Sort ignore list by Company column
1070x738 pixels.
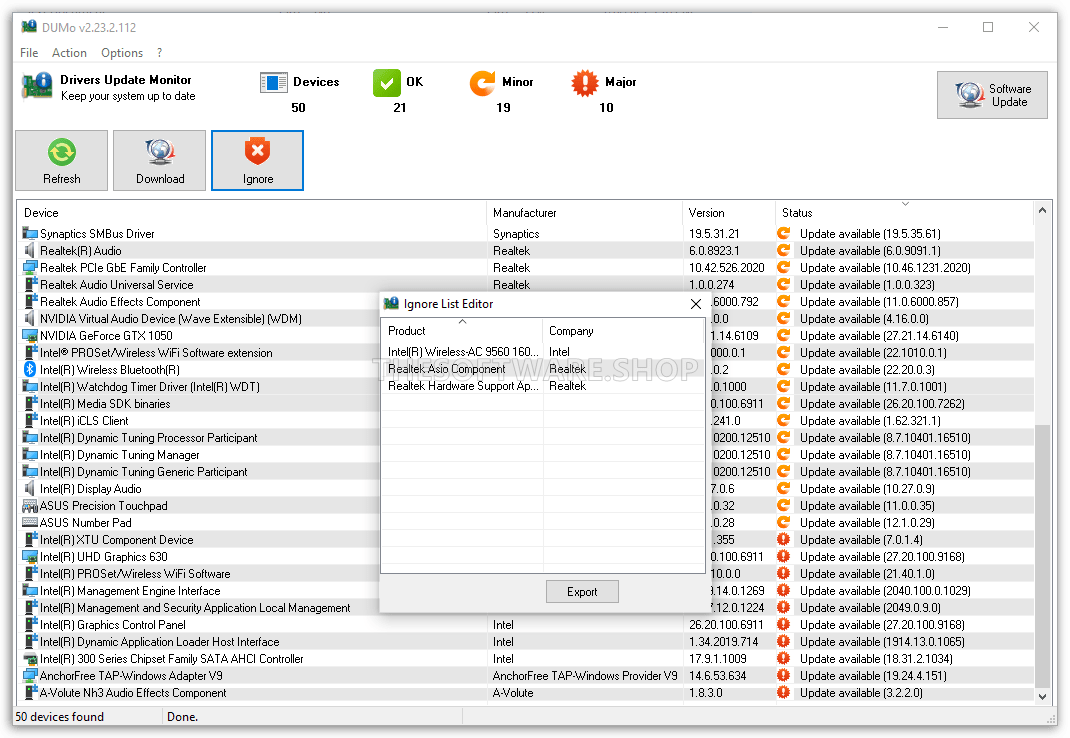pyautogui.click(x=623, y=330)
